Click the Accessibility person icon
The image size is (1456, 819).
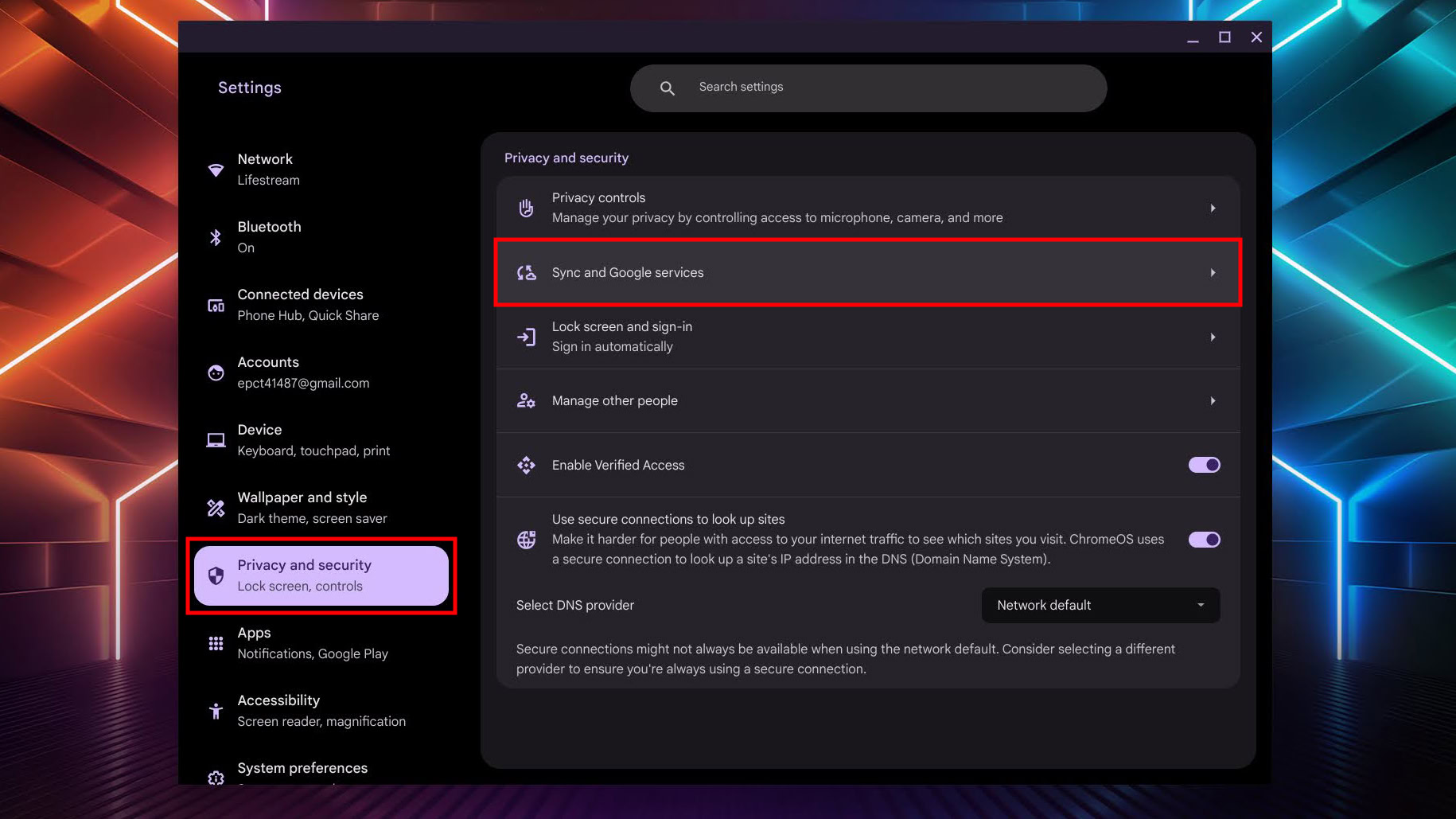216,711
